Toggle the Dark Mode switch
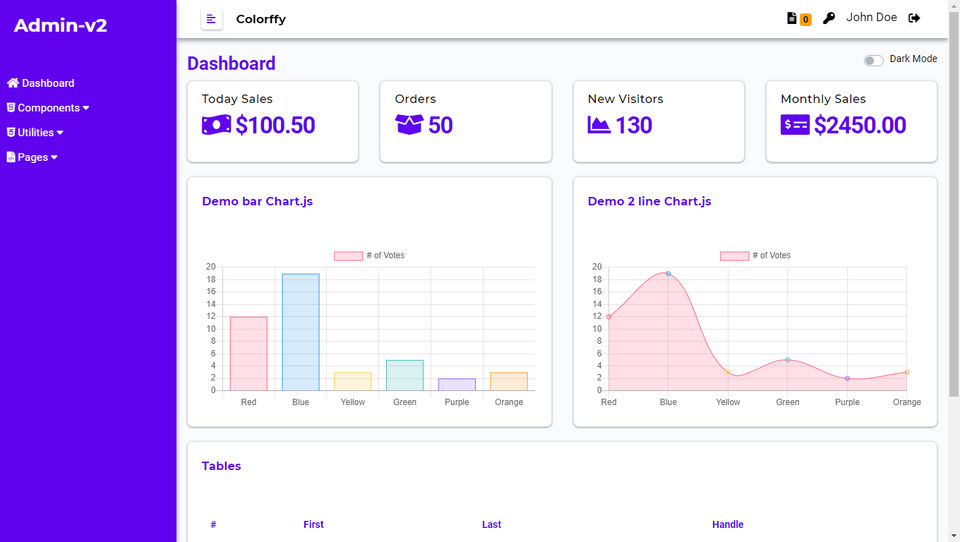This screenshot has height=542, width=960. pyautogui.click(x=873, y=60)
